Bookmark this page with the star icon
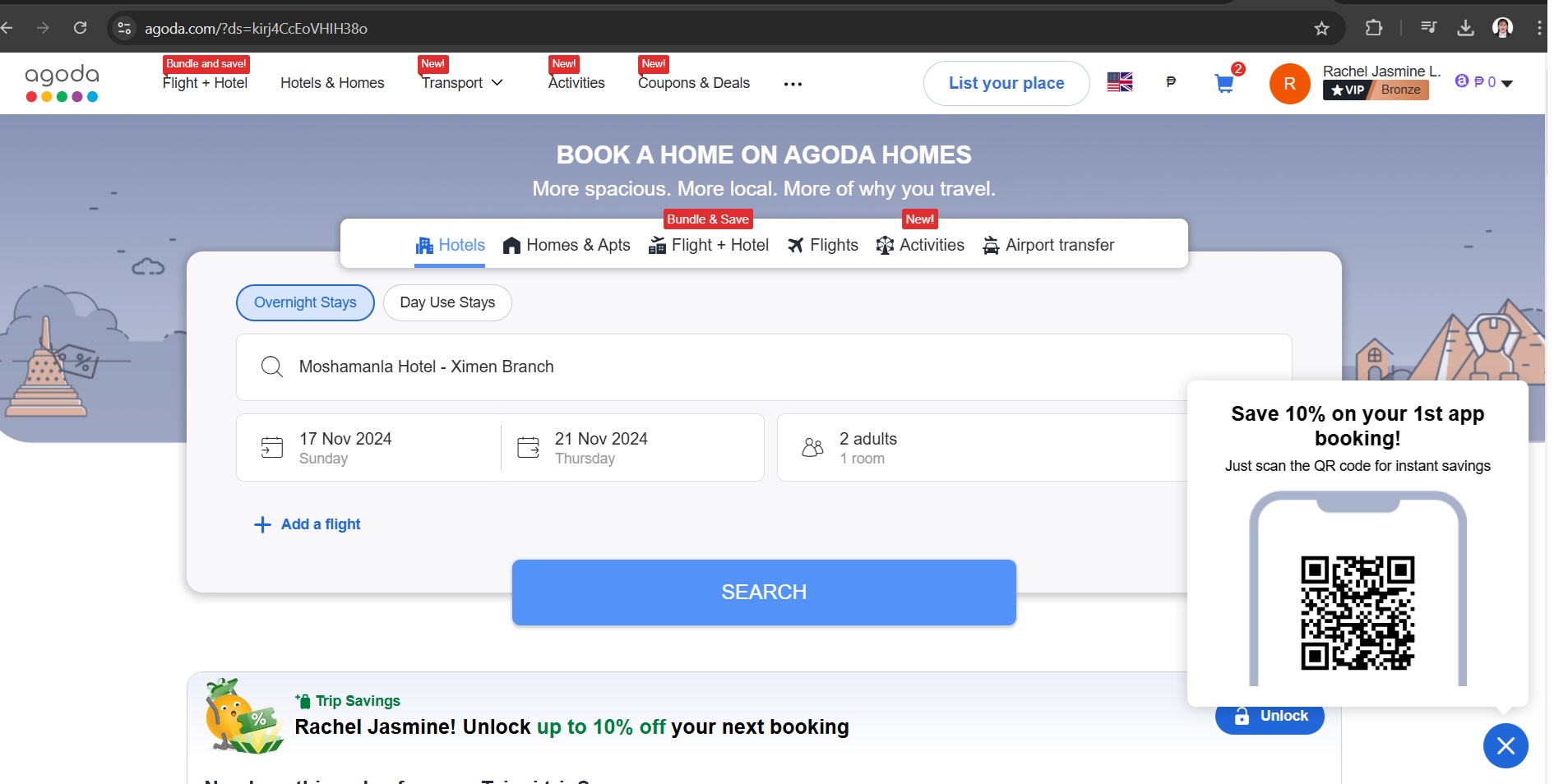Screen dimensions: 1554x784 click(1321, 29)
